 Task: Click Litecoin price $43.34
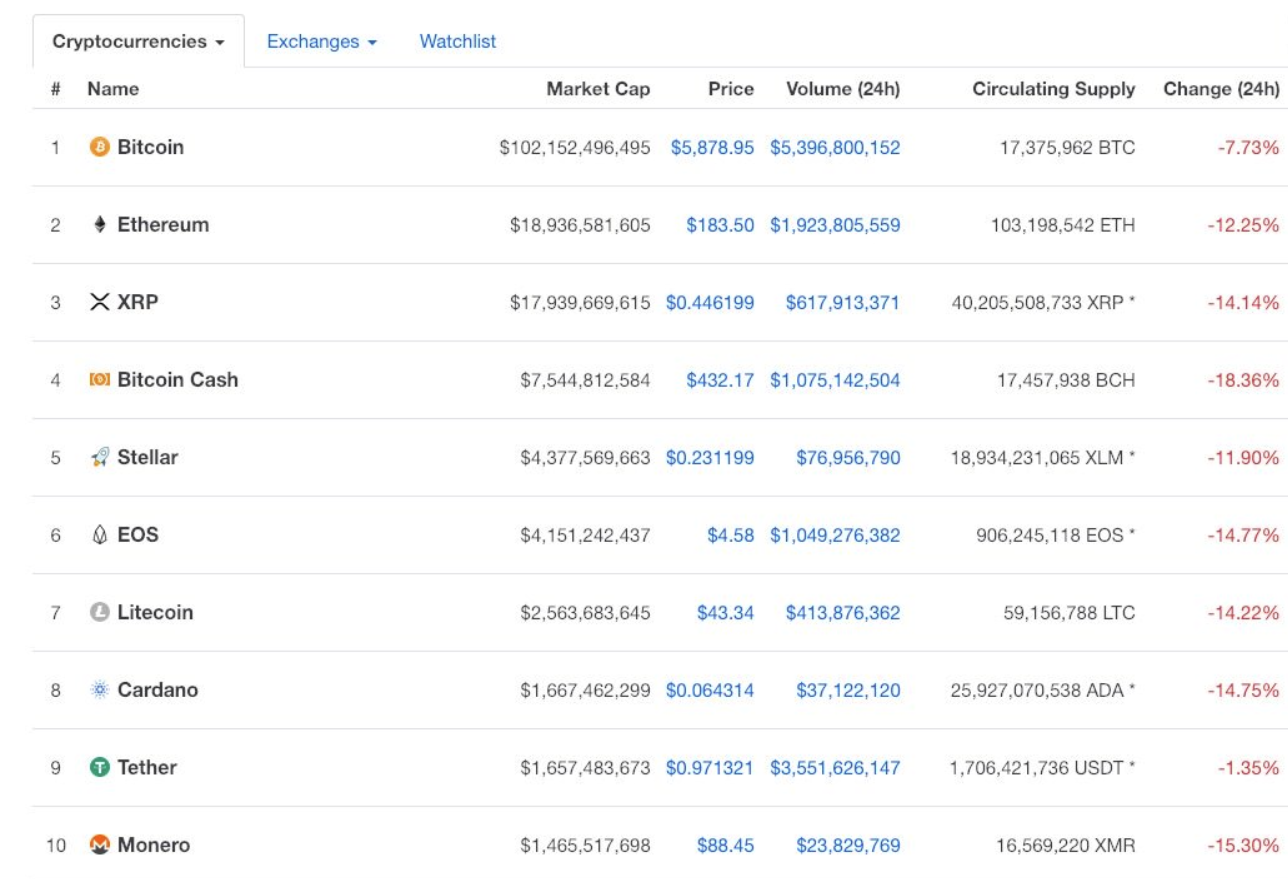(x=725, y=613)
